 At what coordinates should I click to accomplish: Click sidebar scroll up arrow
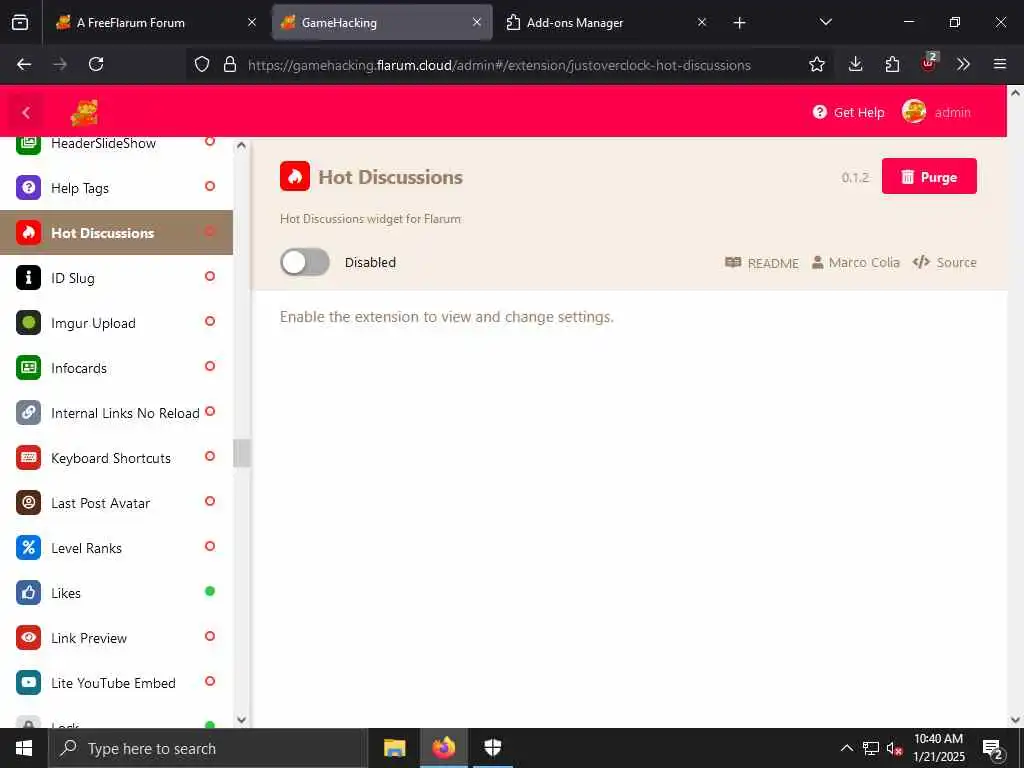click(241, 146)
